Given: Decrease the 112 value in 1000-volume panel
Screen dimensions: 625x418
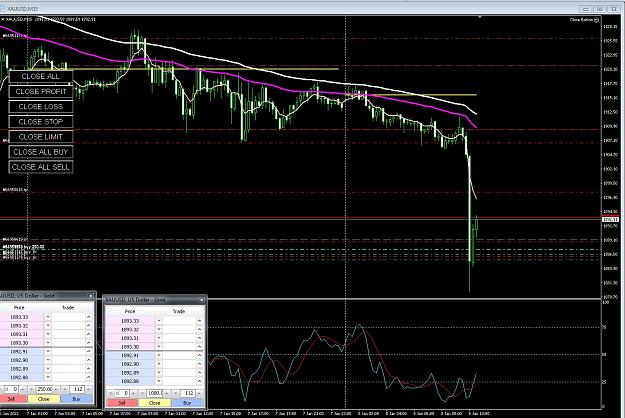Looking at the screenshot, I should point(175,393).
